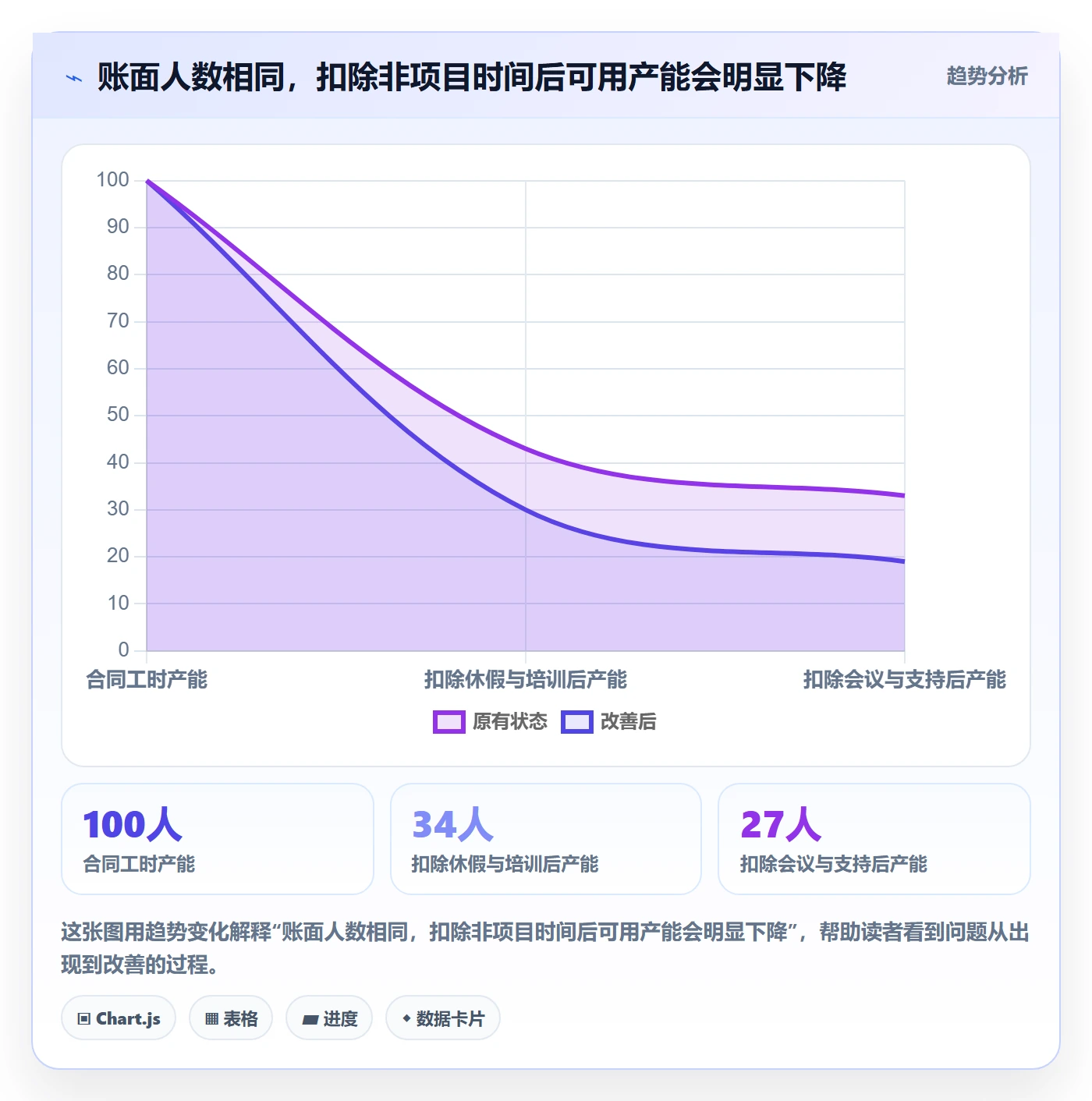Click the y-axis value 30
Screen dimensions: 1092x1101
click(x=118, y=508)
